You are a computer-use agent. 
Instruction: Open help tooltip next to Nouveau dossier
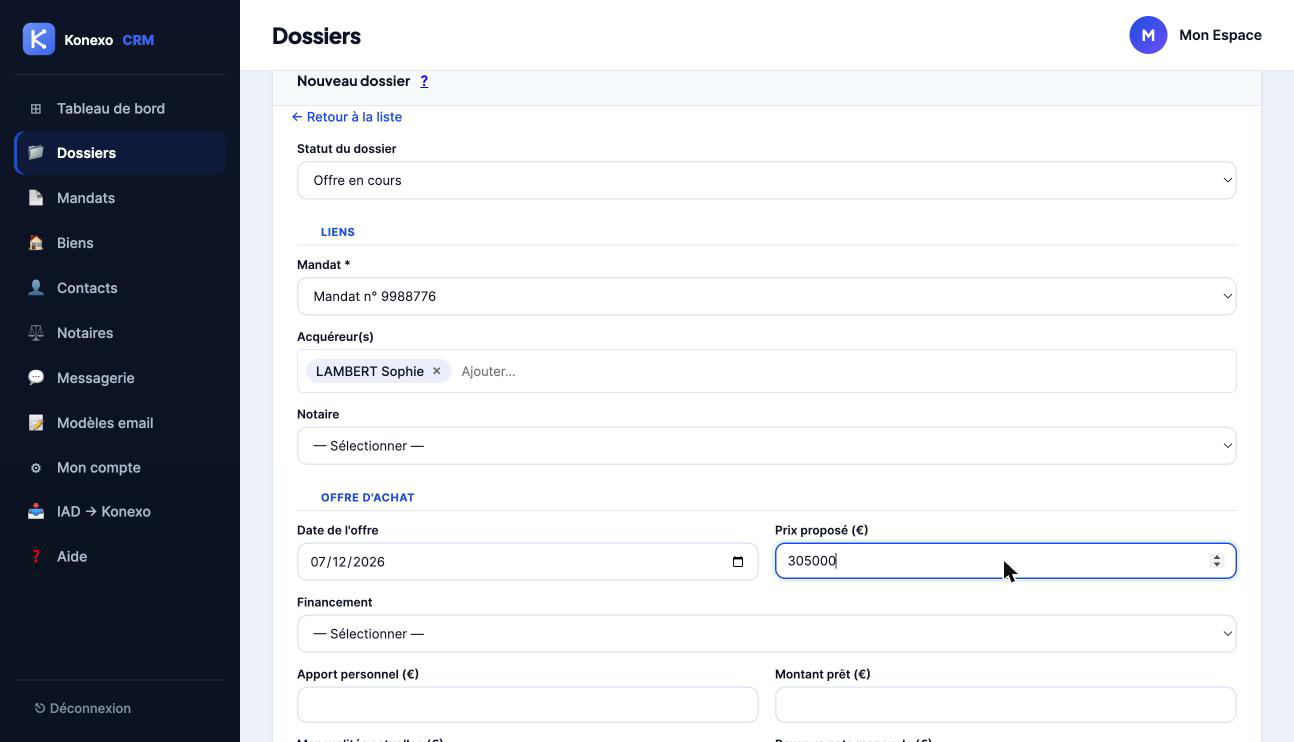[424, 81]
